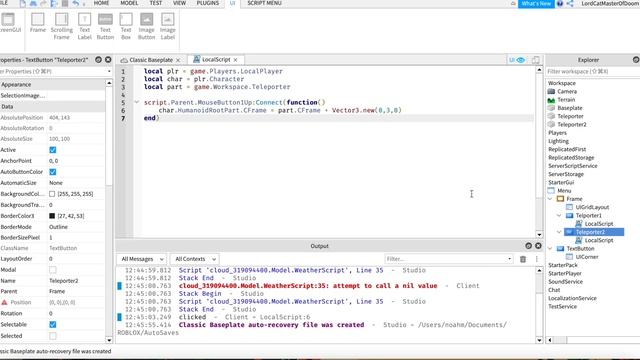Collapse the selected Teleporter2 node
The image size is (640, 360).
(x=559, y=232)
